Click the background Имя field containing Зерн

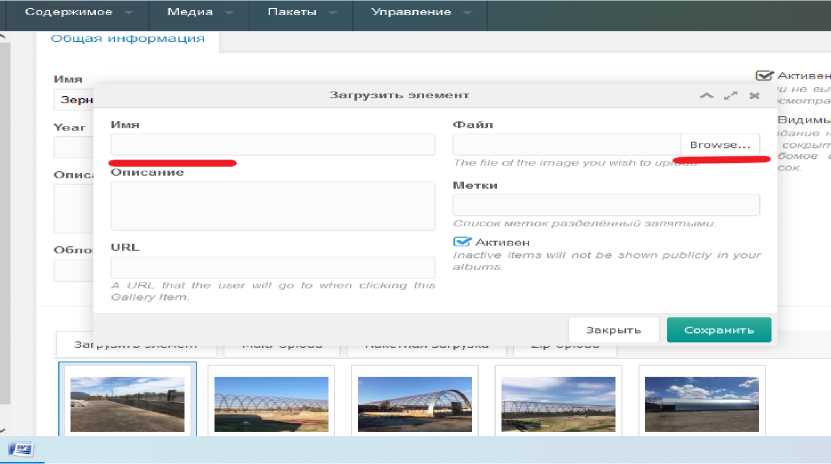(x=74, y=100)
